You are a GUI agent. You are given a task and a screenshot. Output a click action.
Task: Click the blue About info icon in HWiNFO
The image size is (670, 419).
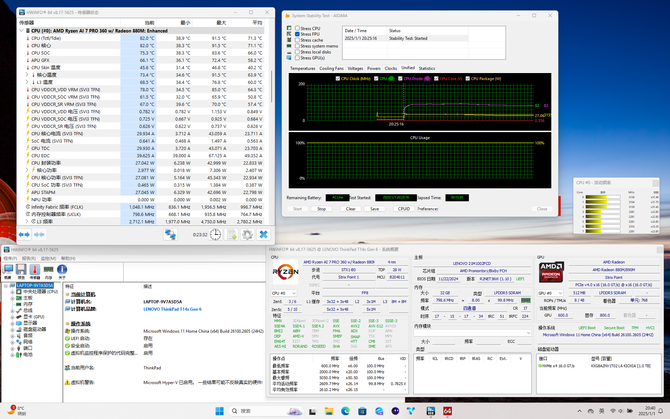click(x=62, y=270)
